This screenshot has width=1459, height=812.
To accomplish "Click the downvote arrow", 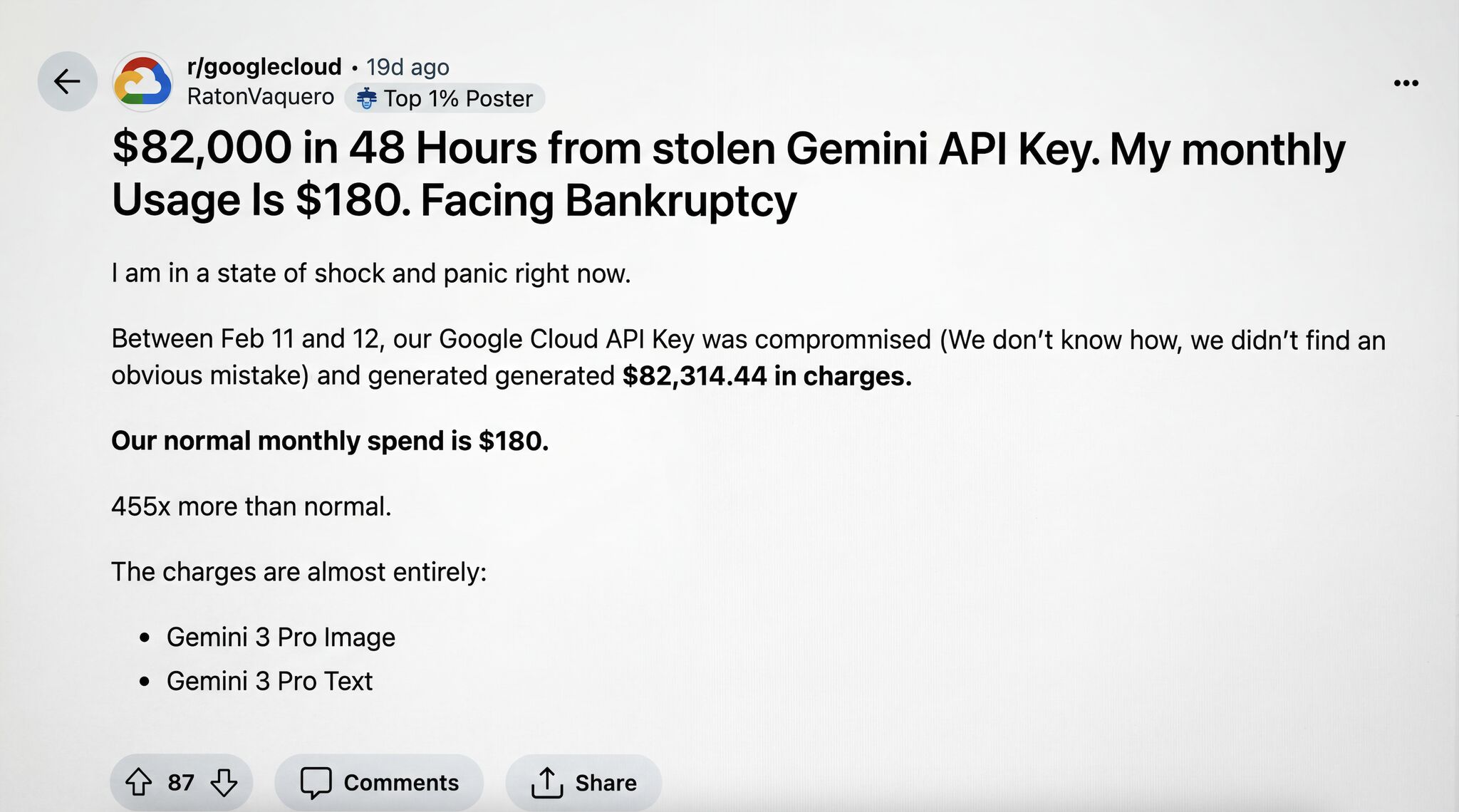I will (223, 781).
